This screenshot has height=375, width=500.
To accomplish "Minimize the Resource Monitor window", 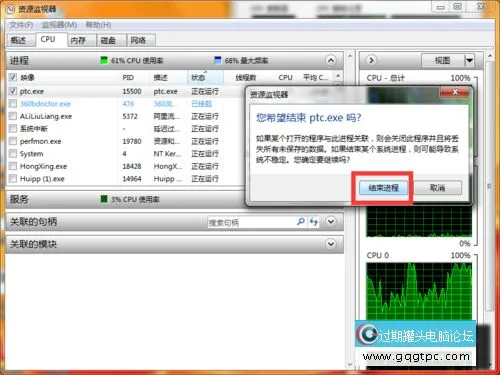I will 441,7.
